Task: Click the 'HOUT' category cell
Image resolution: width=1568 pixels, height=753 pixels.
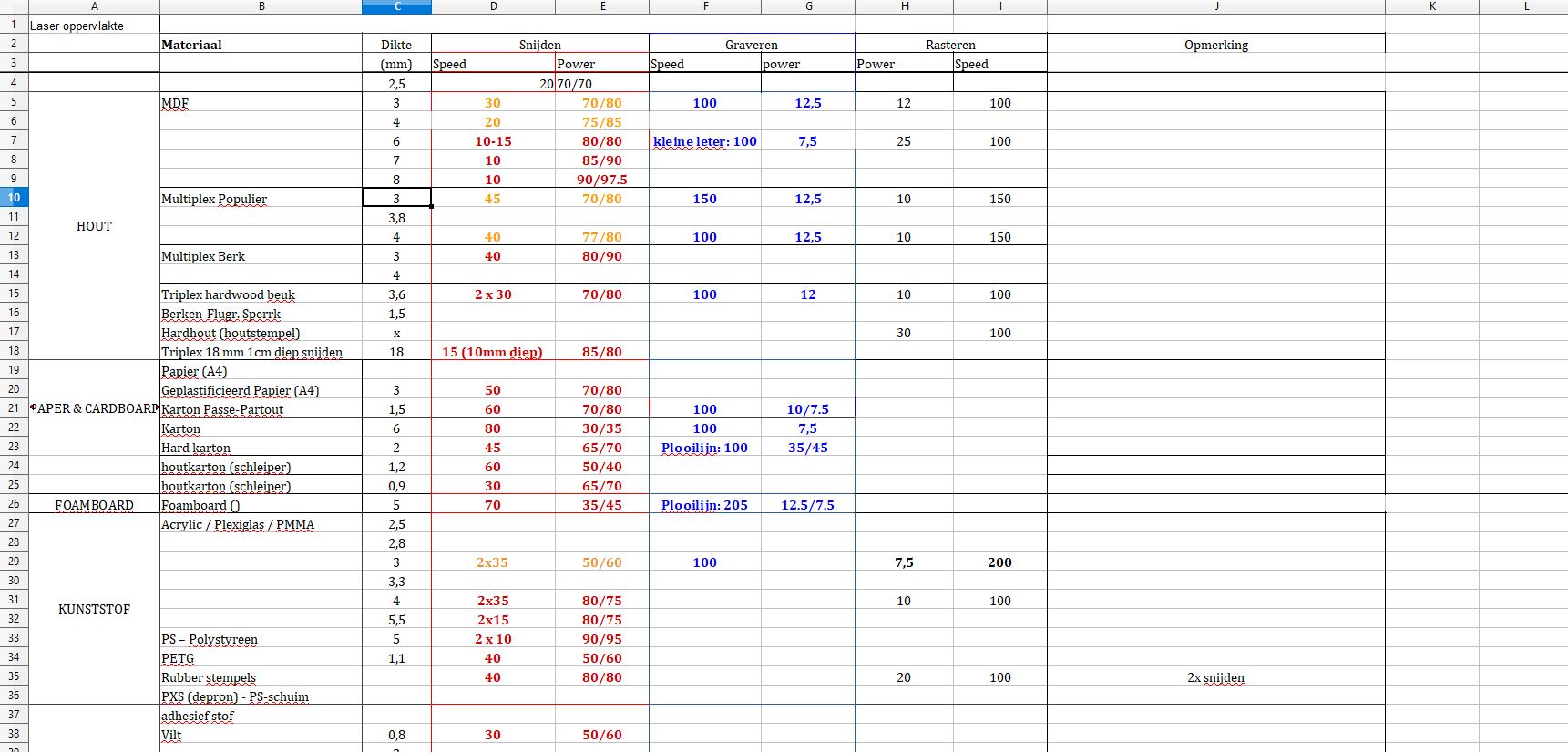Action: pyautogui.click(x=94, y=226)
